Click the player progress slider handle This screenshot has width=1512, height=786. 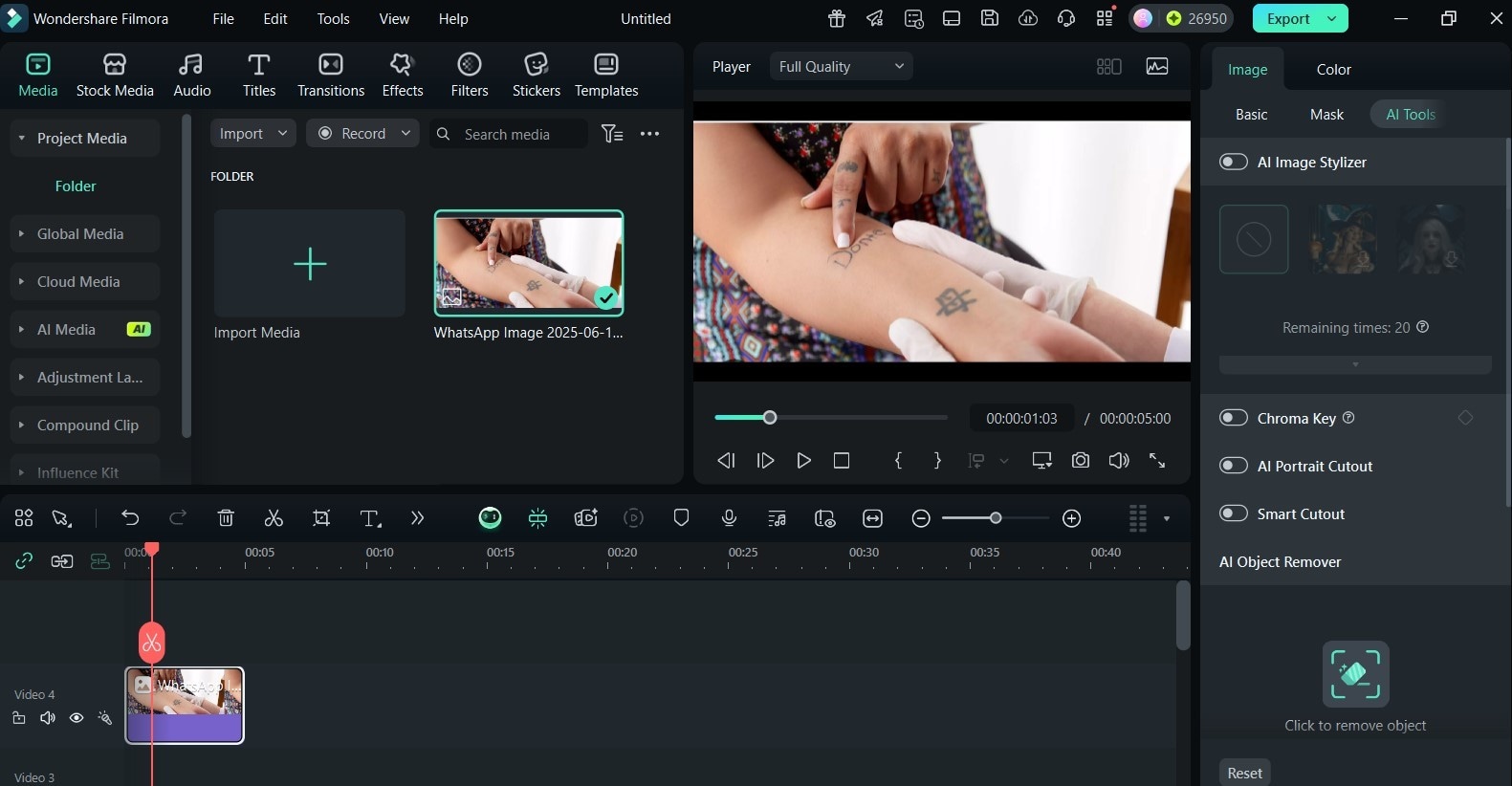(770, 418)
